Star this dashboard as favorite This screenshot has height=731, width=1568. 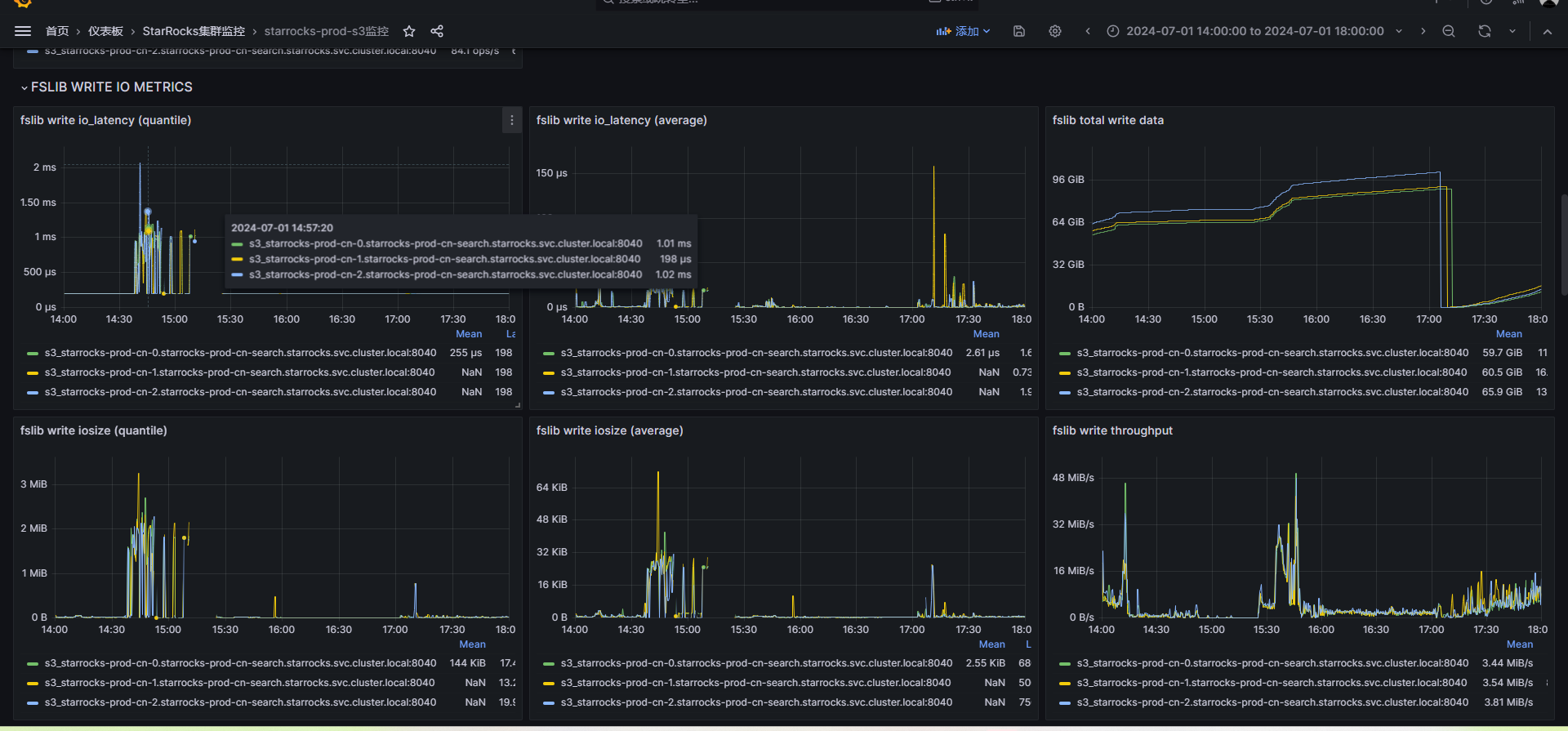(409, 31)
